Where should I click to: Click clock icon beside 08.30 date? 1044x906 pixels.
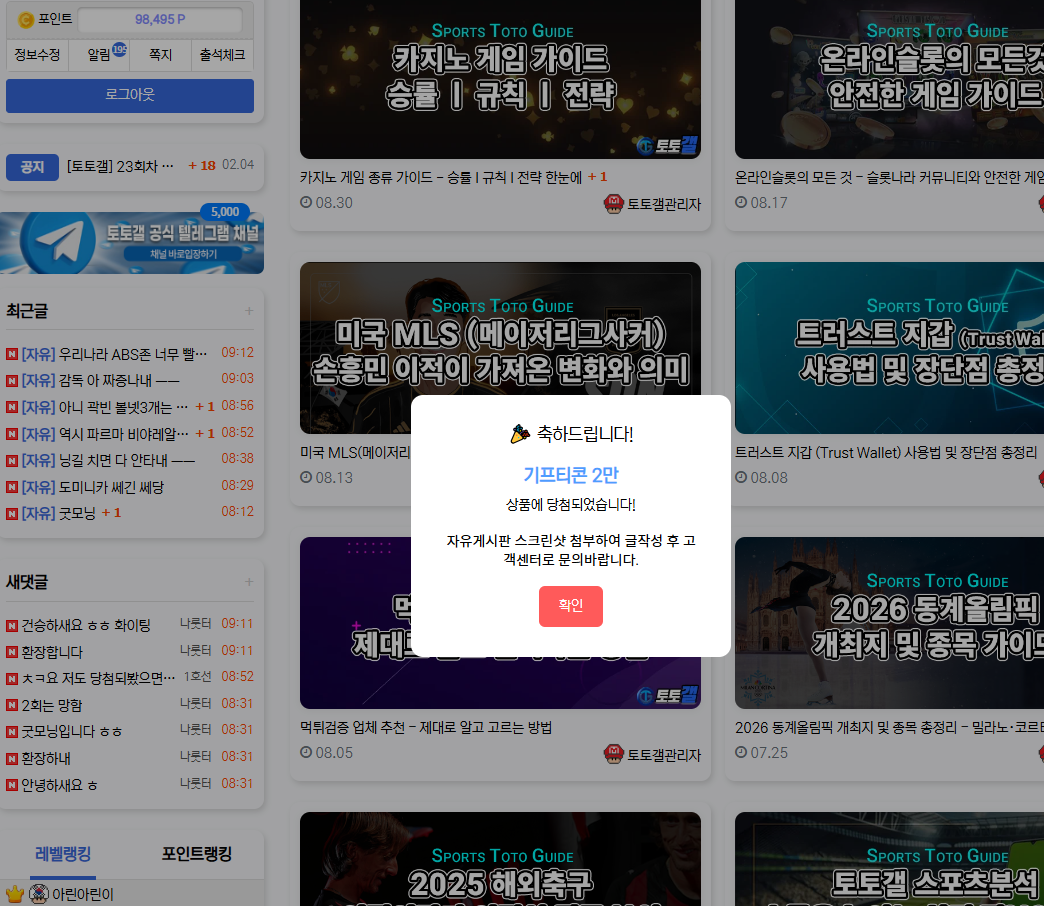(306, 202)
